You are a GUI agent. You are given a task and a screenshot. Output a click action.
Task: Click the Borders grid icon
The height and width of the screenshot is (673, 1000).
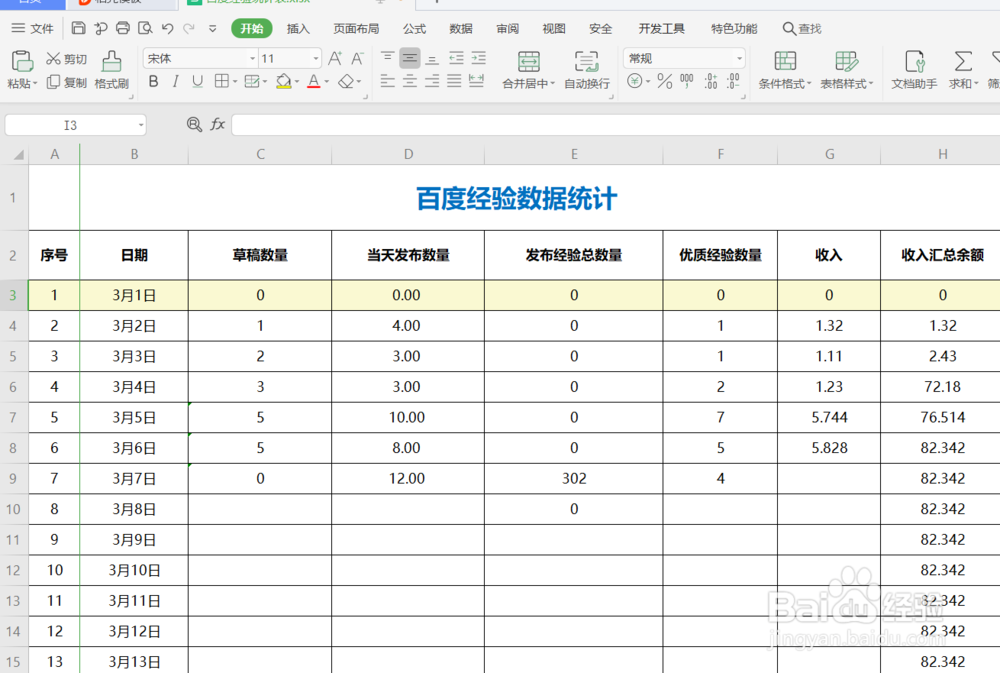coord(221,81)
